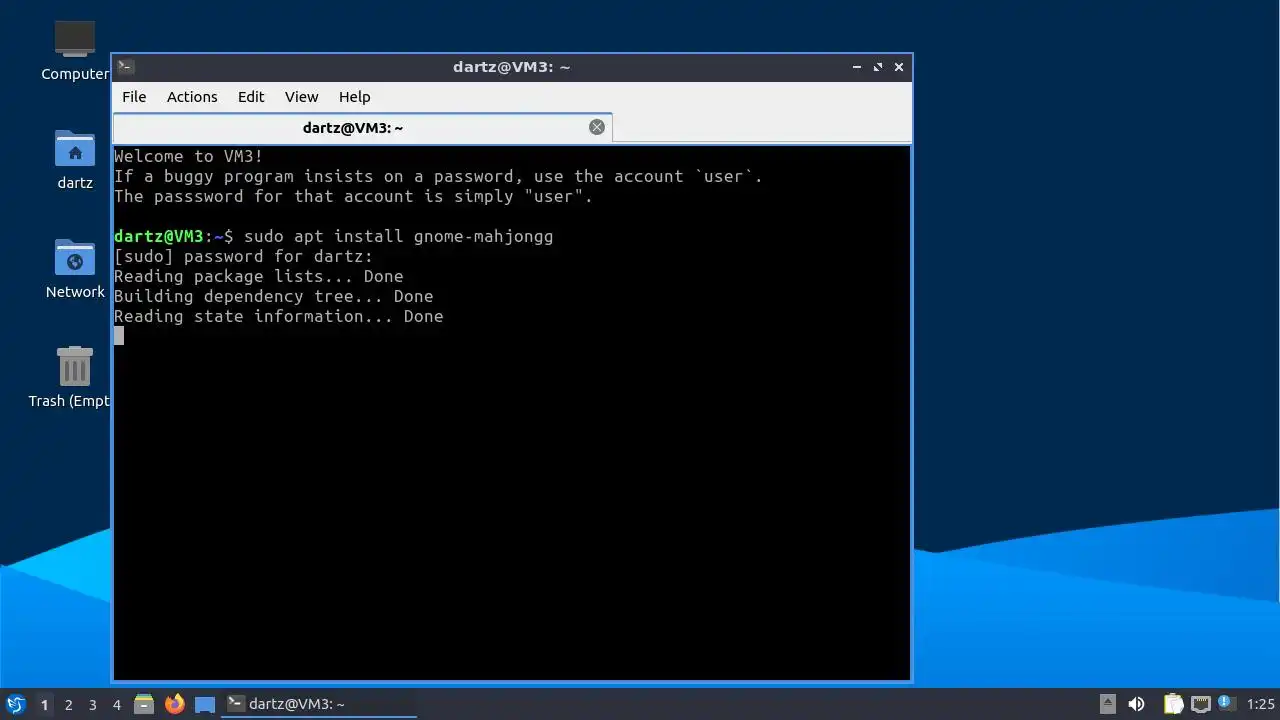Click the terminal title bar text
The image size is (1280, 720).
[x=511, y=67]
